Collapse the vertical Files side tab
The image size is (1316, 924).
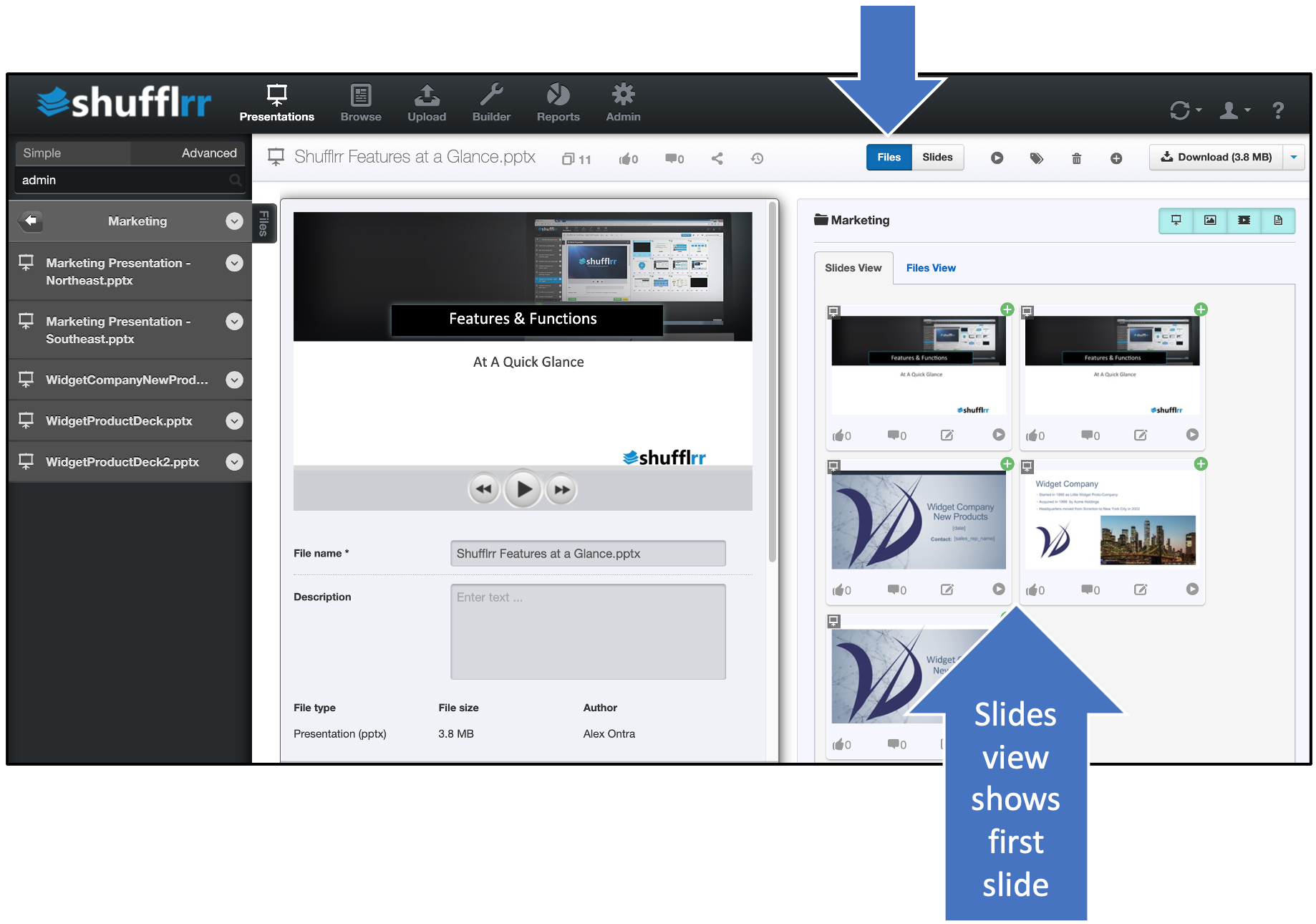pyautogui.click(x=263, y=223)
